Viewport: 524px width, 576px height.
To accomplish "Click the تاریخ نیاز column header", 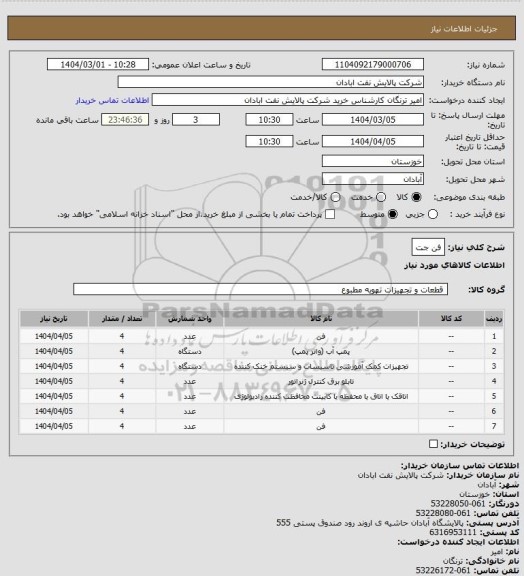I will tap(54, 319).
